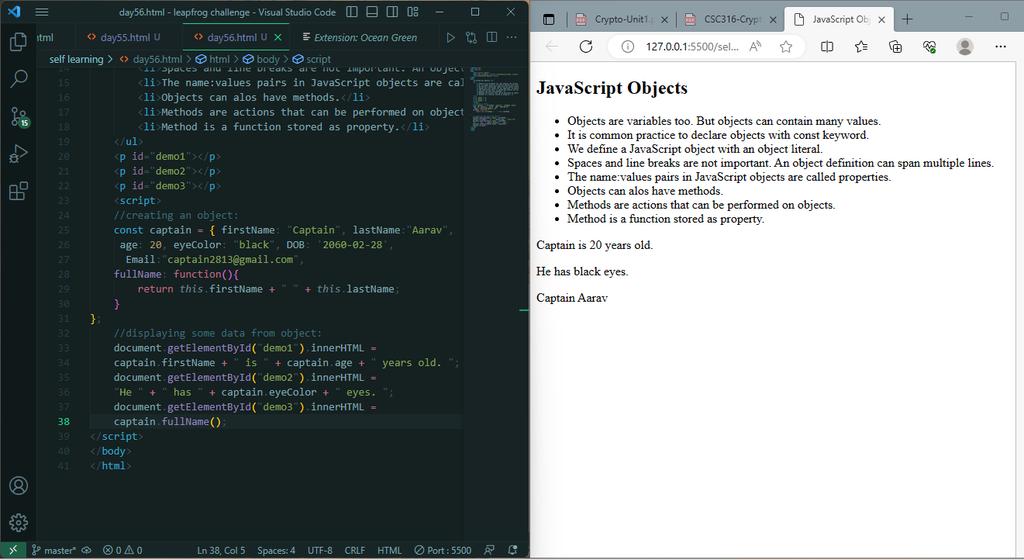1024x560 pixels.
Task: Open the Explorer view in activity bar
Action: tap(18, 42)
